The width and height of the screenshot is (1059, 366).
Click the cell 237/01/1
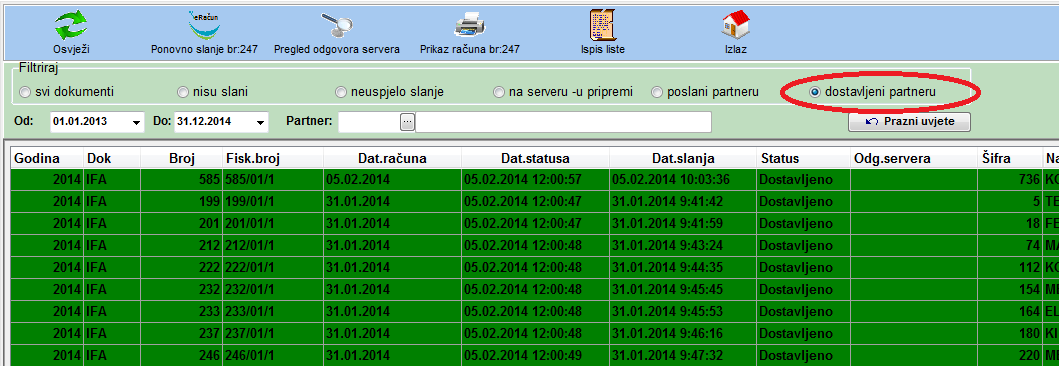(273, 334)
